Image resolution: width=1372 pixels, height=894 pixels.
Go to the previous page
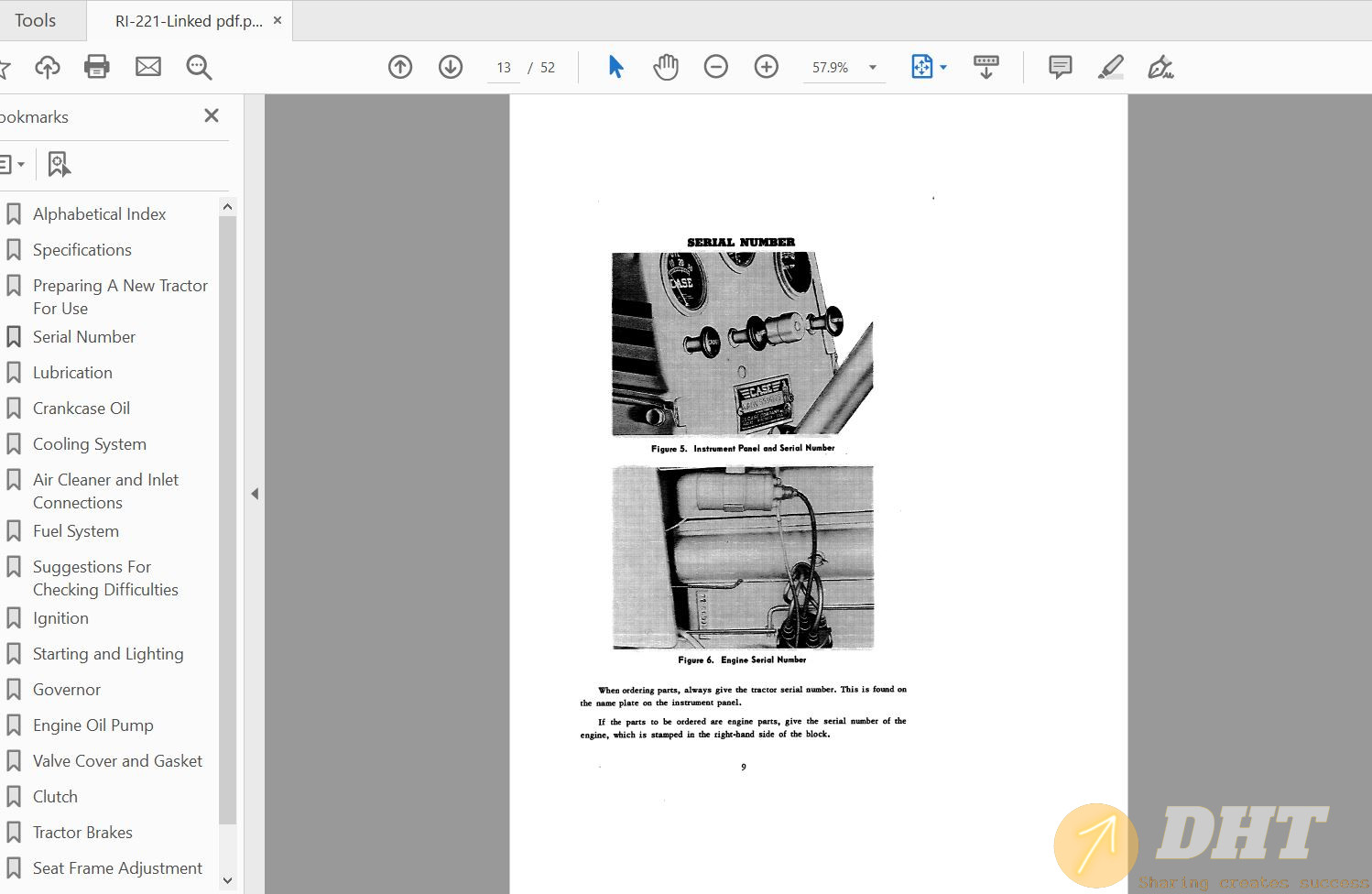400,67
